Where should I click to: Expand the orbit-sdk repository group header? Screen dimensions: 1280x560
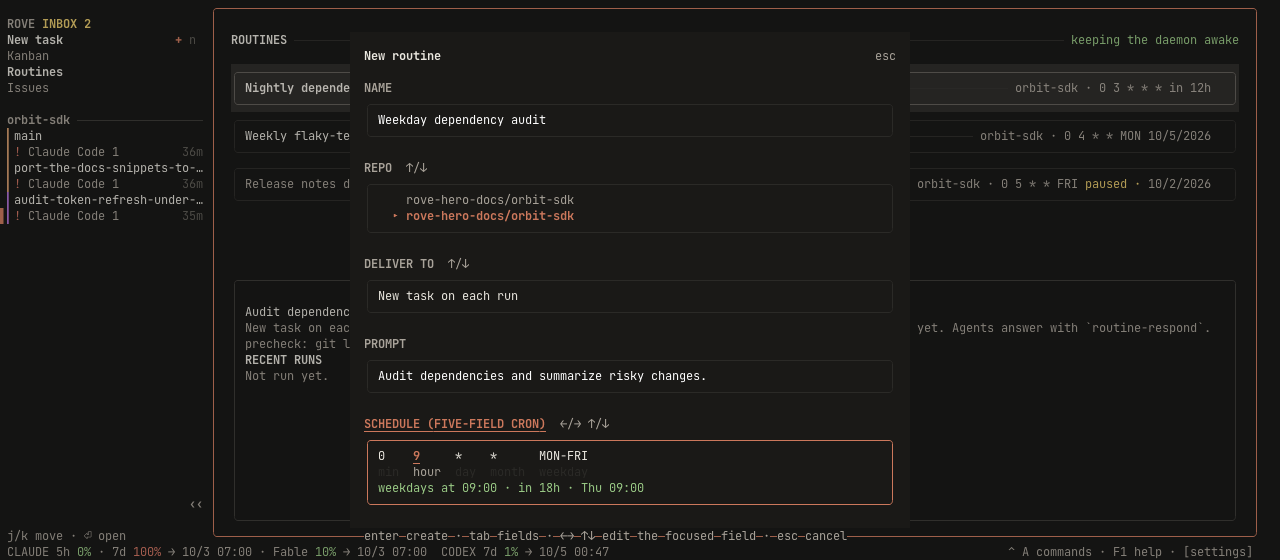coord(39,120)
